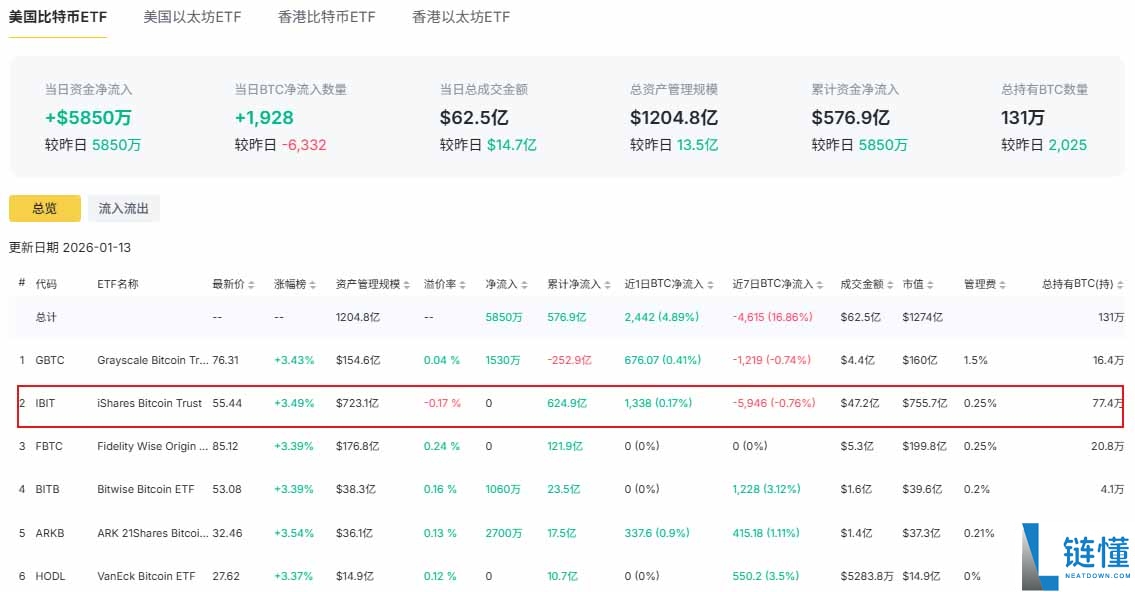1135x592 pixels.
Task: Click +1,928 BTC net inflow value
Action: [264, 117]
